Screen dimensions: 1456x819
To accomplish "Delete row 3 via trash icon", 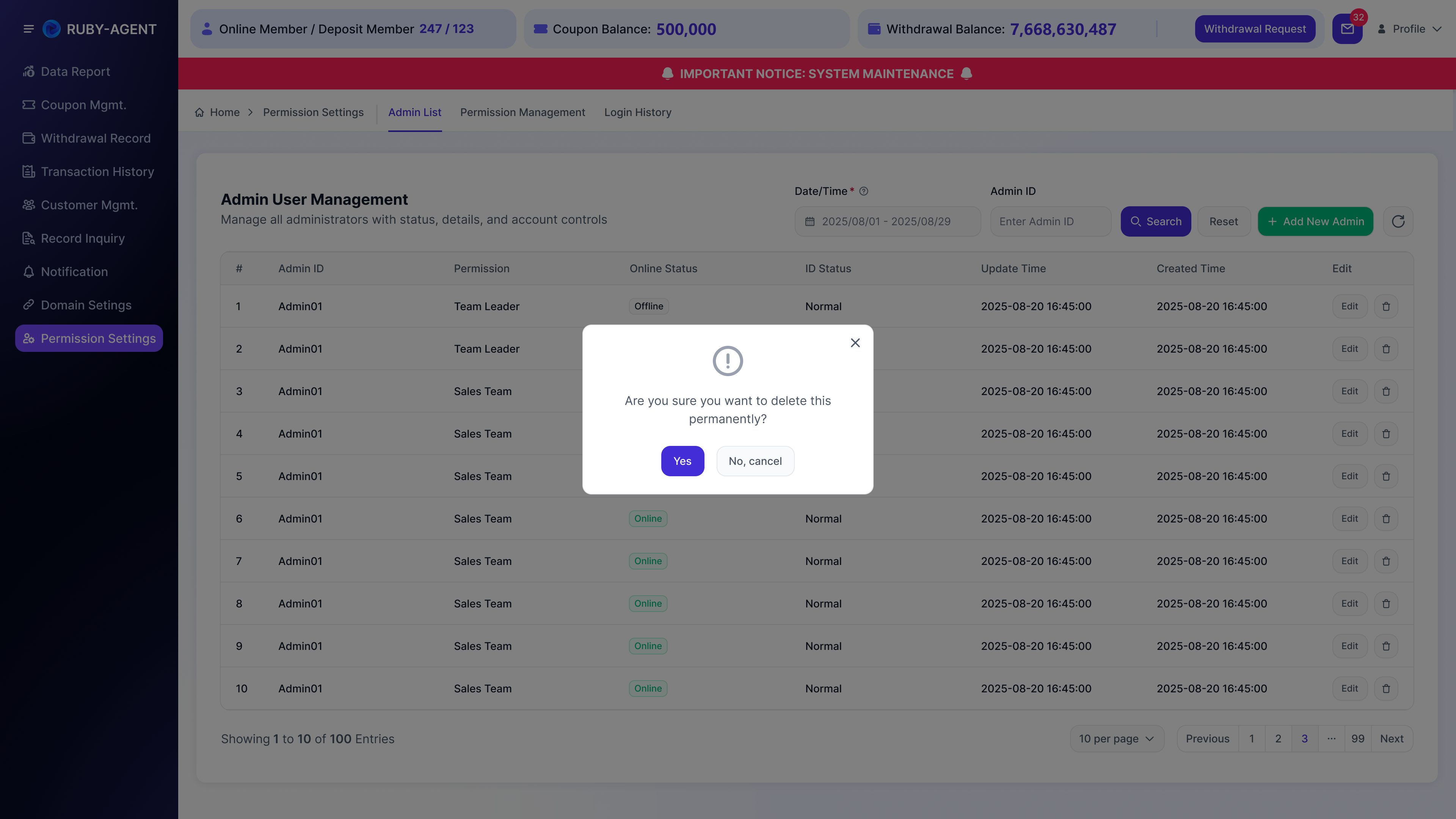I will [x=1386, y=391].
